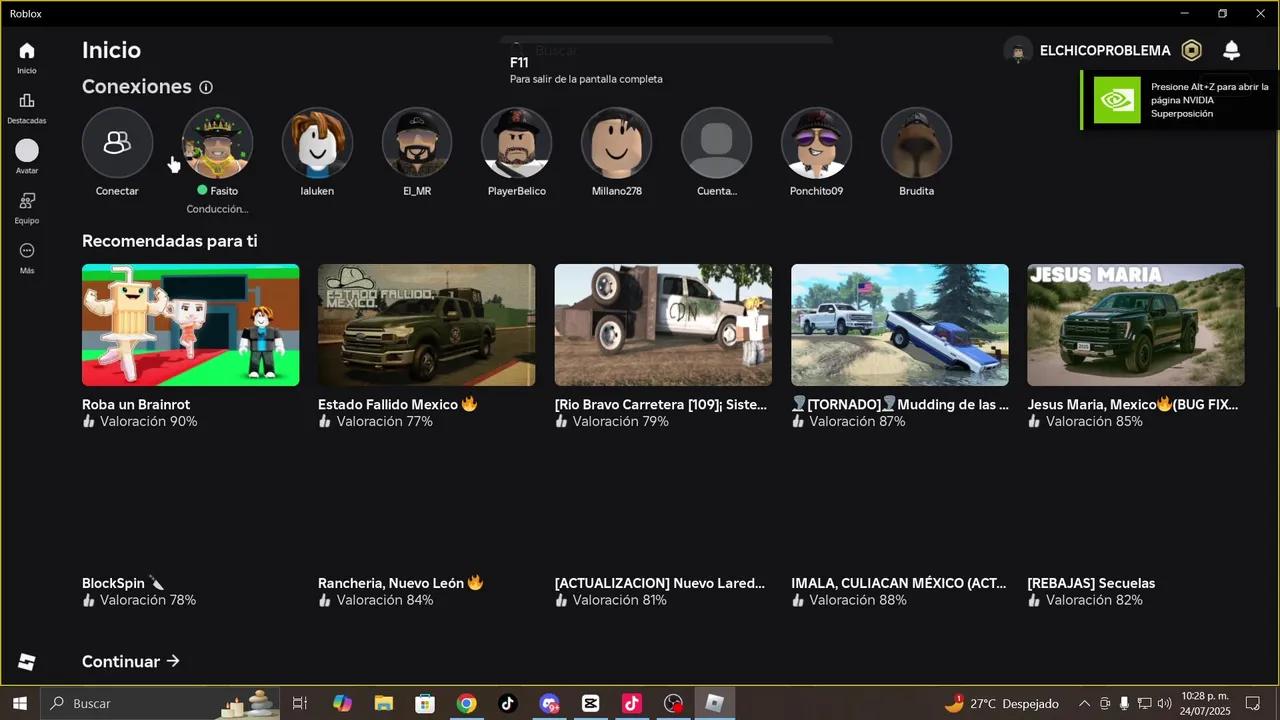
Task: Launch OBS Studio from the taskbar
Action: click(673, 703)
